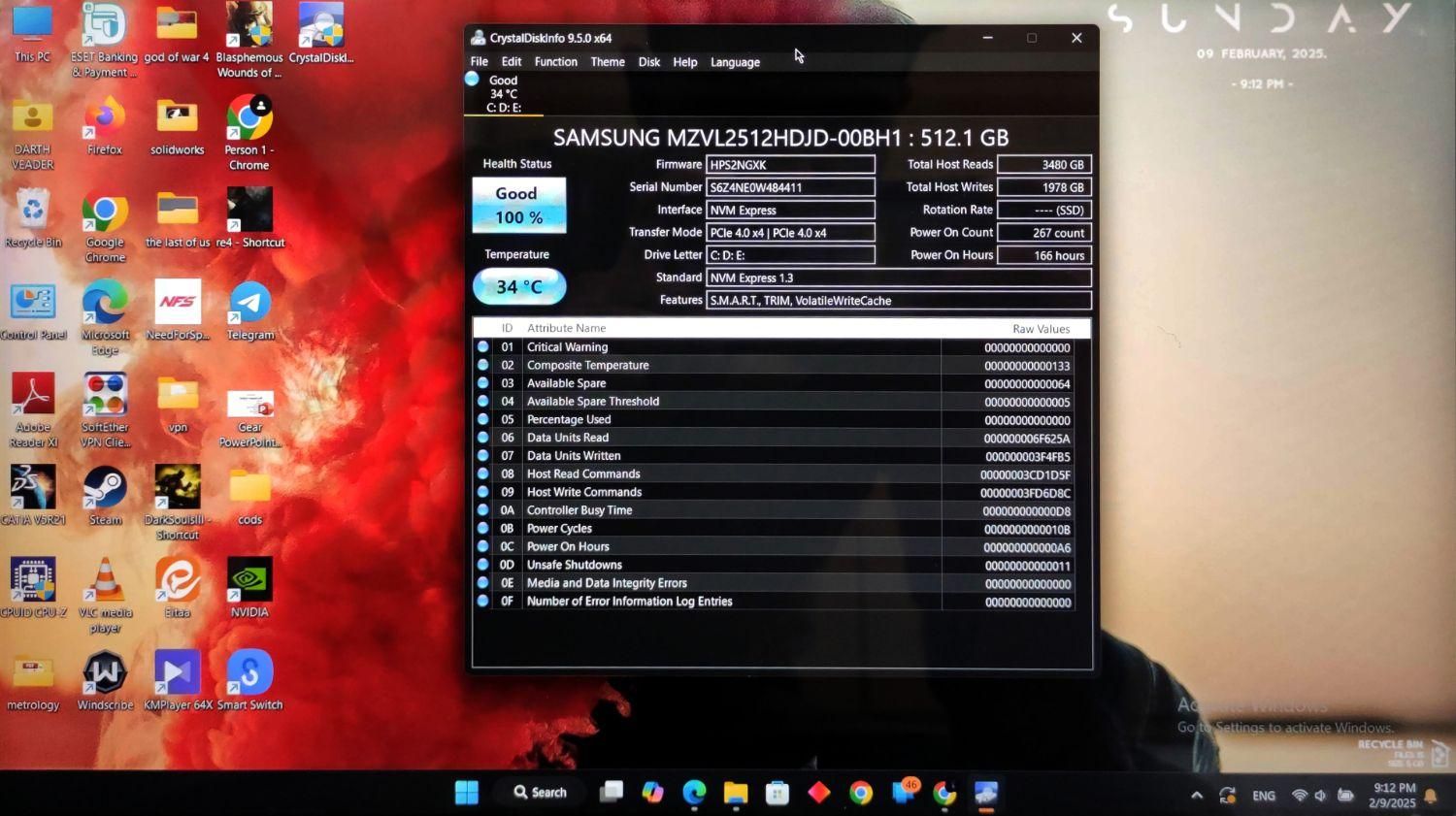Open the Disk menu
The width and height of the screenshot is (1456, 816).
[x=649, y=62]
